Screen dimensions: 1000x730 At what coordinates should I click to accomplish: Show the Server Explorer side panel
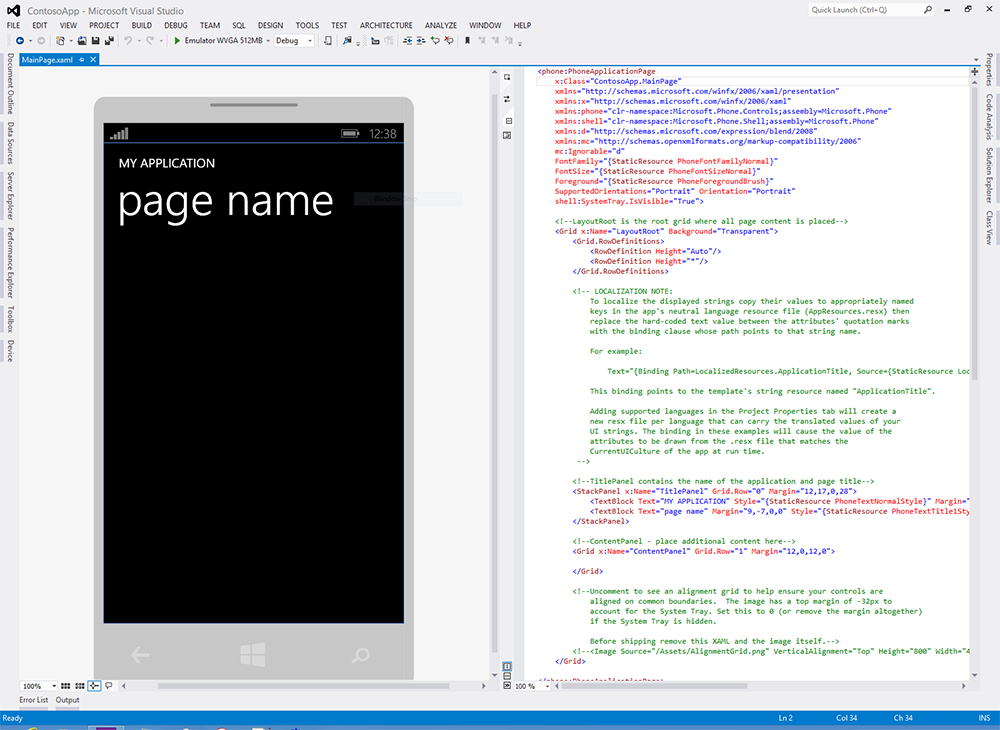point(10,195)
